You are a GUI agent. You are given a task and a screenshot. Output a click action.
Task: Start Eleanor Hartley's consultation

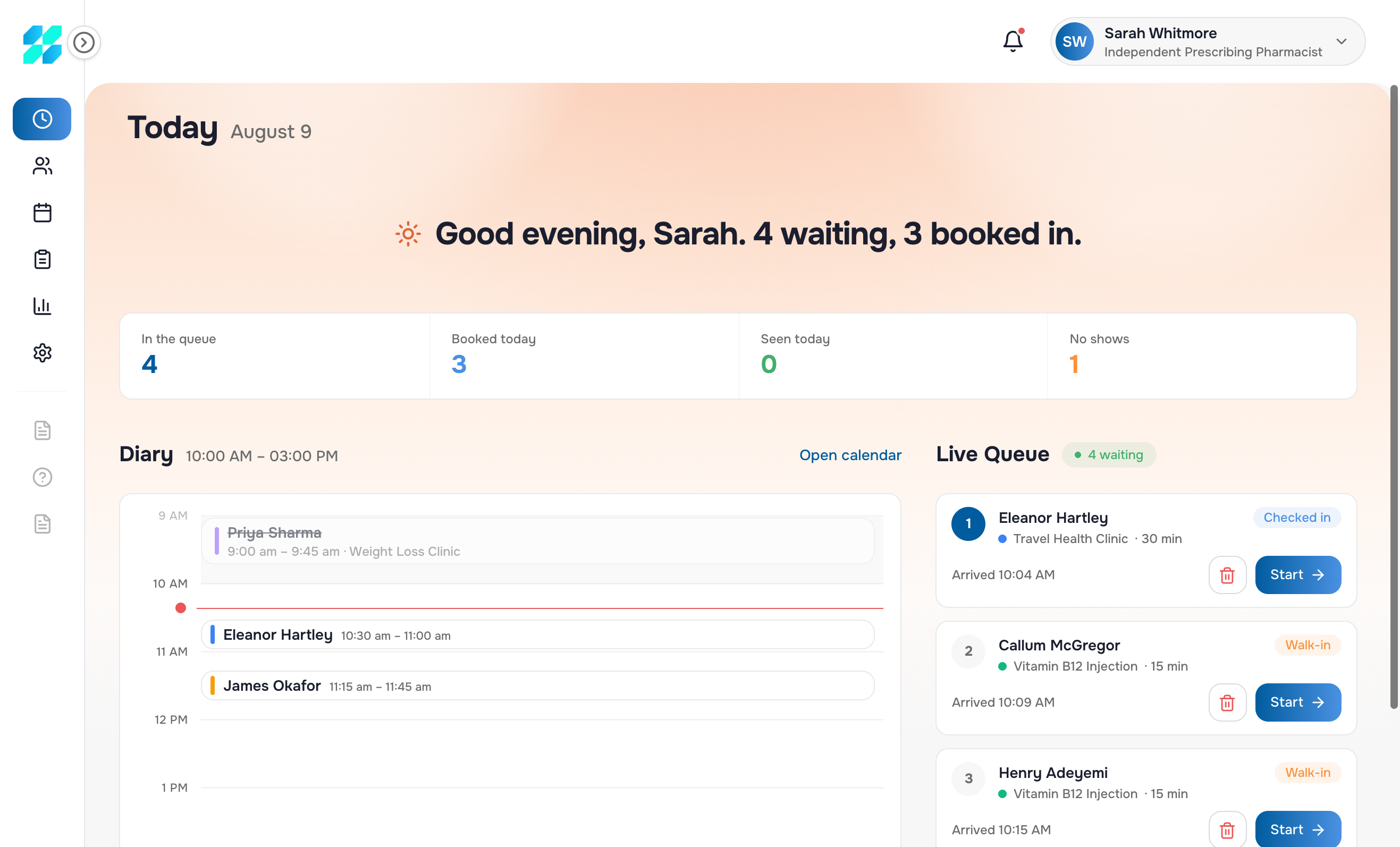pos(1298,575)
